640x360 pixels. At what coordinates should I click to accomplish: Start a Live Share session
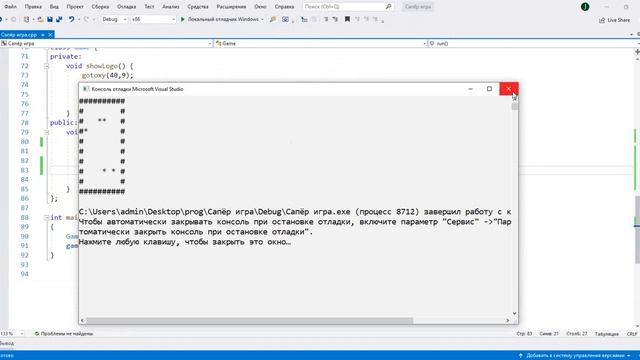[614, 20]
